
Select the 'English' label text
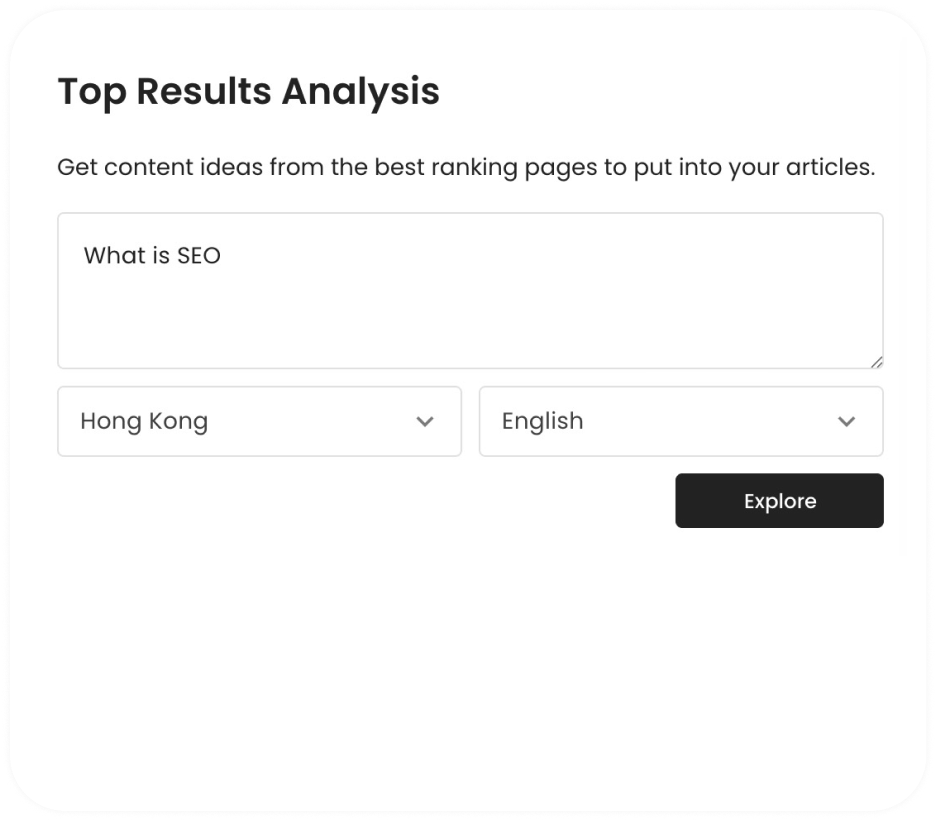542,422
